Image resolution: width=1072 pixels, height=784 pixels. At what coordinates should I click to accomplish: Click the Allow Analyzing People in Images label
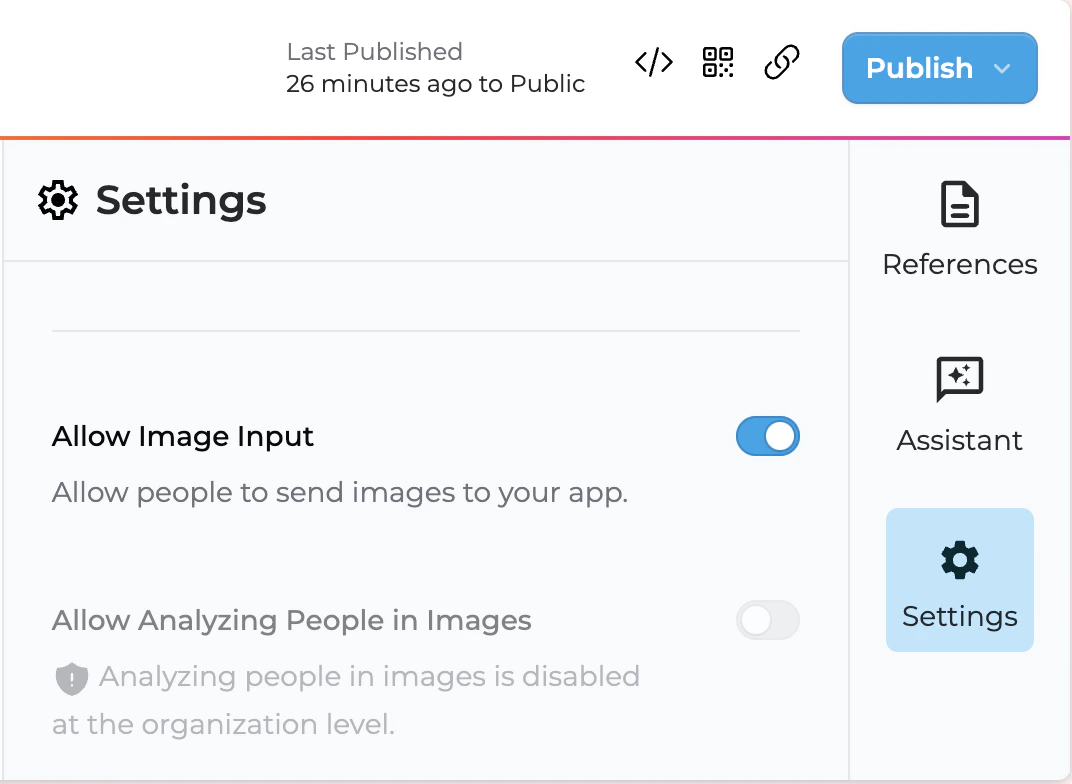pos(291,621)
